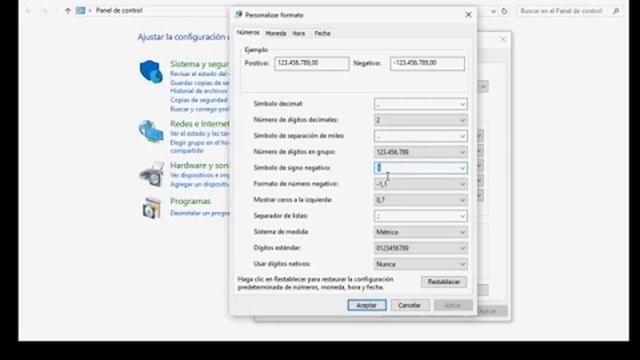Click the search magnifier icon
Screen dimensions: 640x360
pyautogui.click(x=616, y=11)
